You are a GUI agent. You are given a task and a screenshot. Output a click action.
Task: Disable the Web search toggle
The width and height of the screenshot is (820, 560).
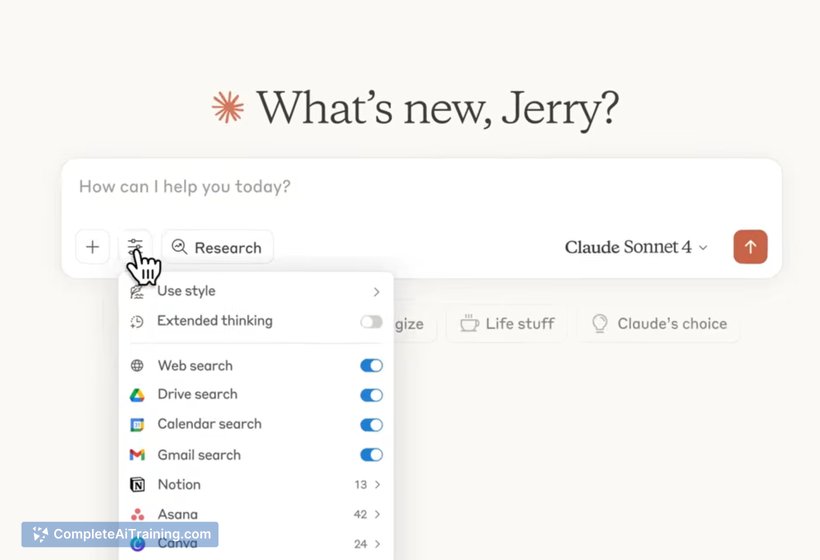[371, 365]
